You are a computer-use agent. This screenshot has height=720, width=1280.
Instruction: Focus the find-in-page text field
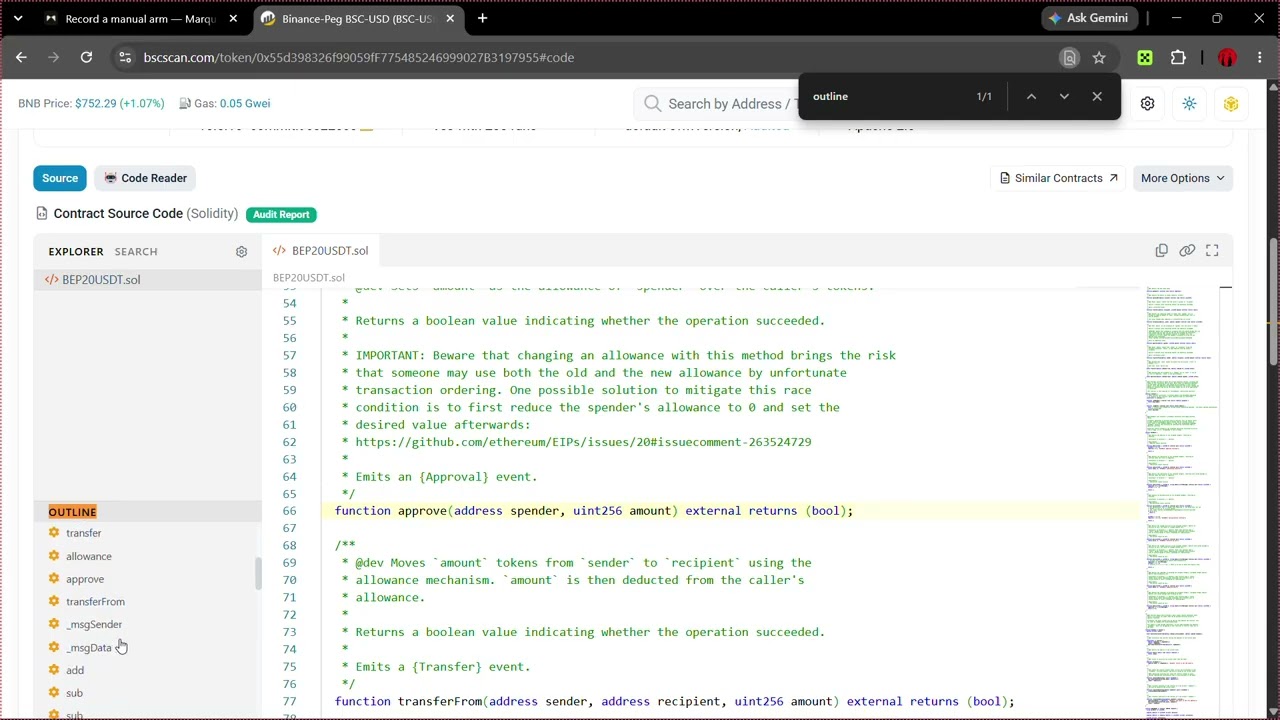[x=887, y=97]
